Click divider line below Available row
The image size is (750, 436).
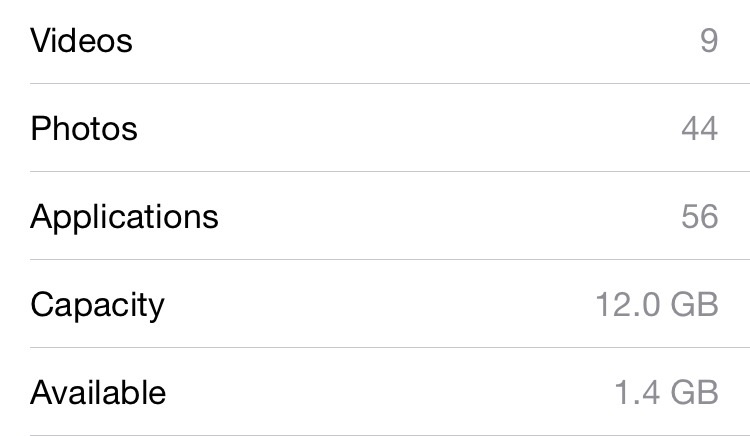[390, 435]
